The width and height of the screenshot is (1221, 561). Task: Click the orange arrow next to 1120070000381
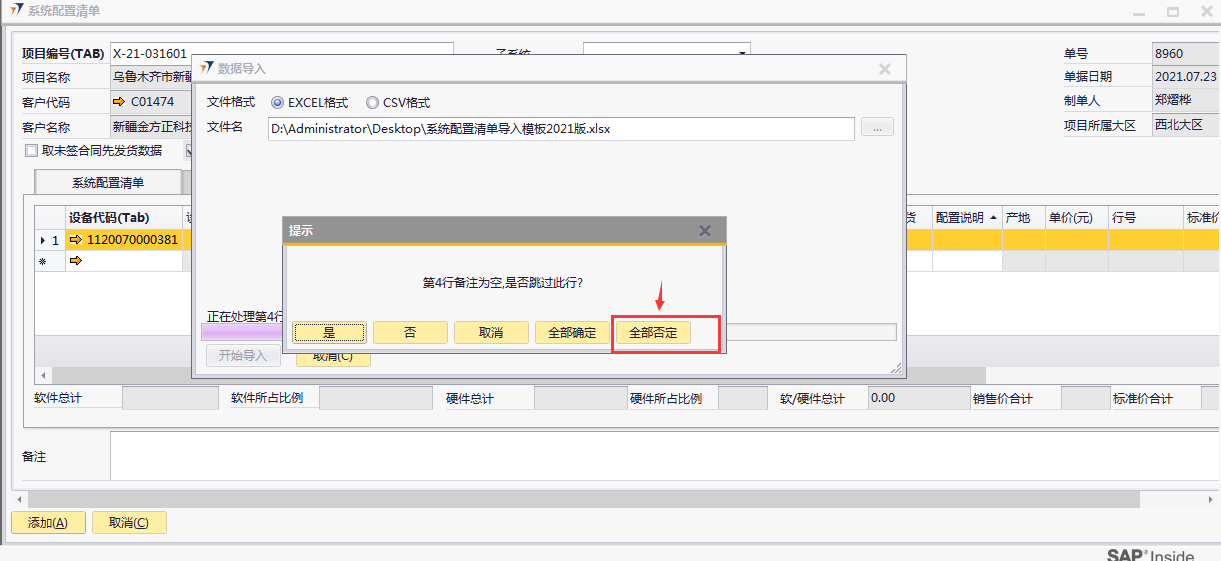click(x=76, y=240)
